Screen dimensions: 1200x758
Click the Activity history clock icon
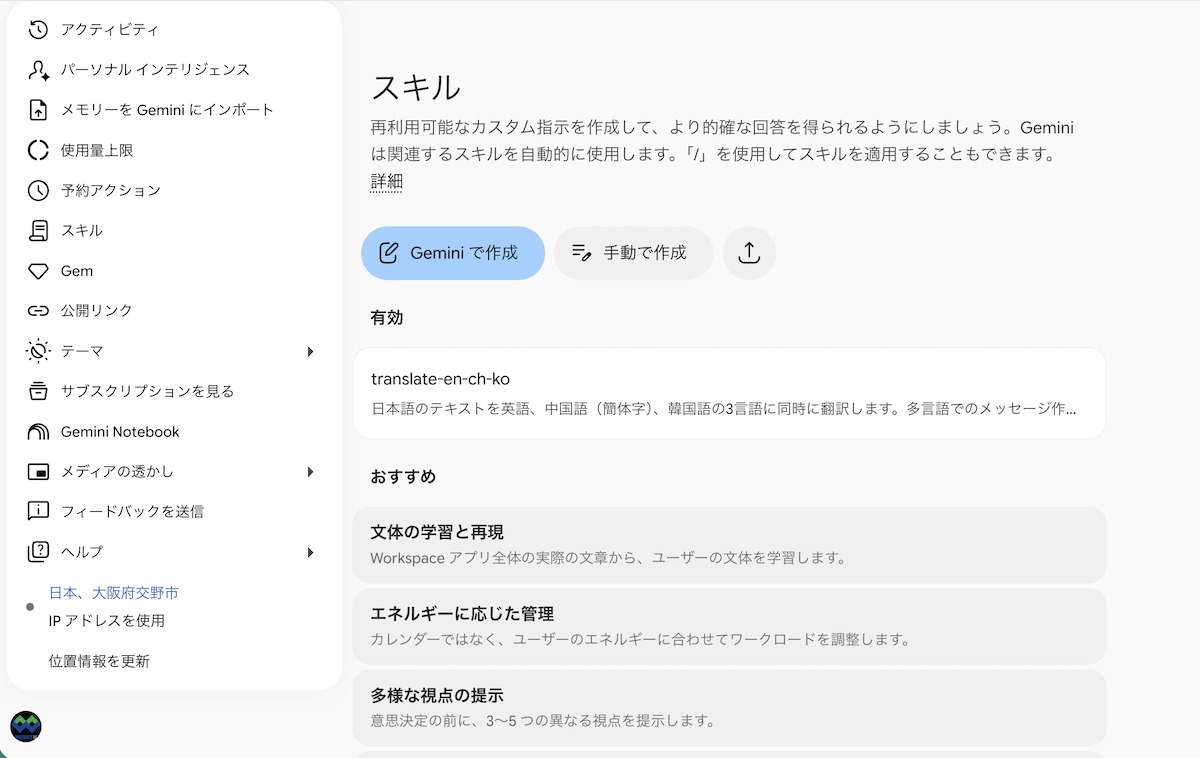pyautogui.click(x=38, y=30)
